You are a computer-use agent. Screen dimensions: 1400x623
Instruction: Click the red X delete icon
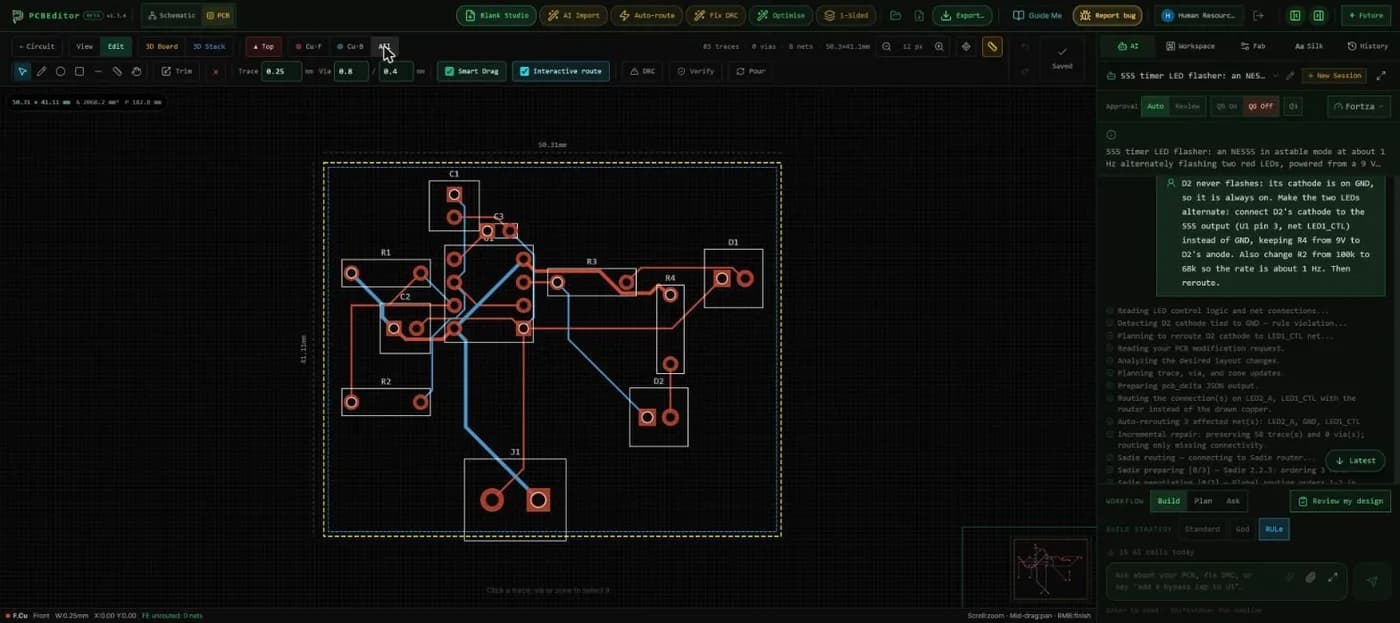point(215,71)
